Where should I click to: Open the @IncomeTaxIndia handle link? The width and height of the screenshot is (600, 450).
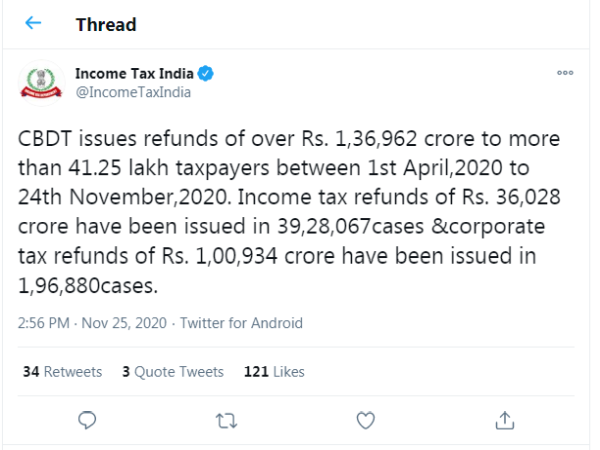click(x=133, y=92)
